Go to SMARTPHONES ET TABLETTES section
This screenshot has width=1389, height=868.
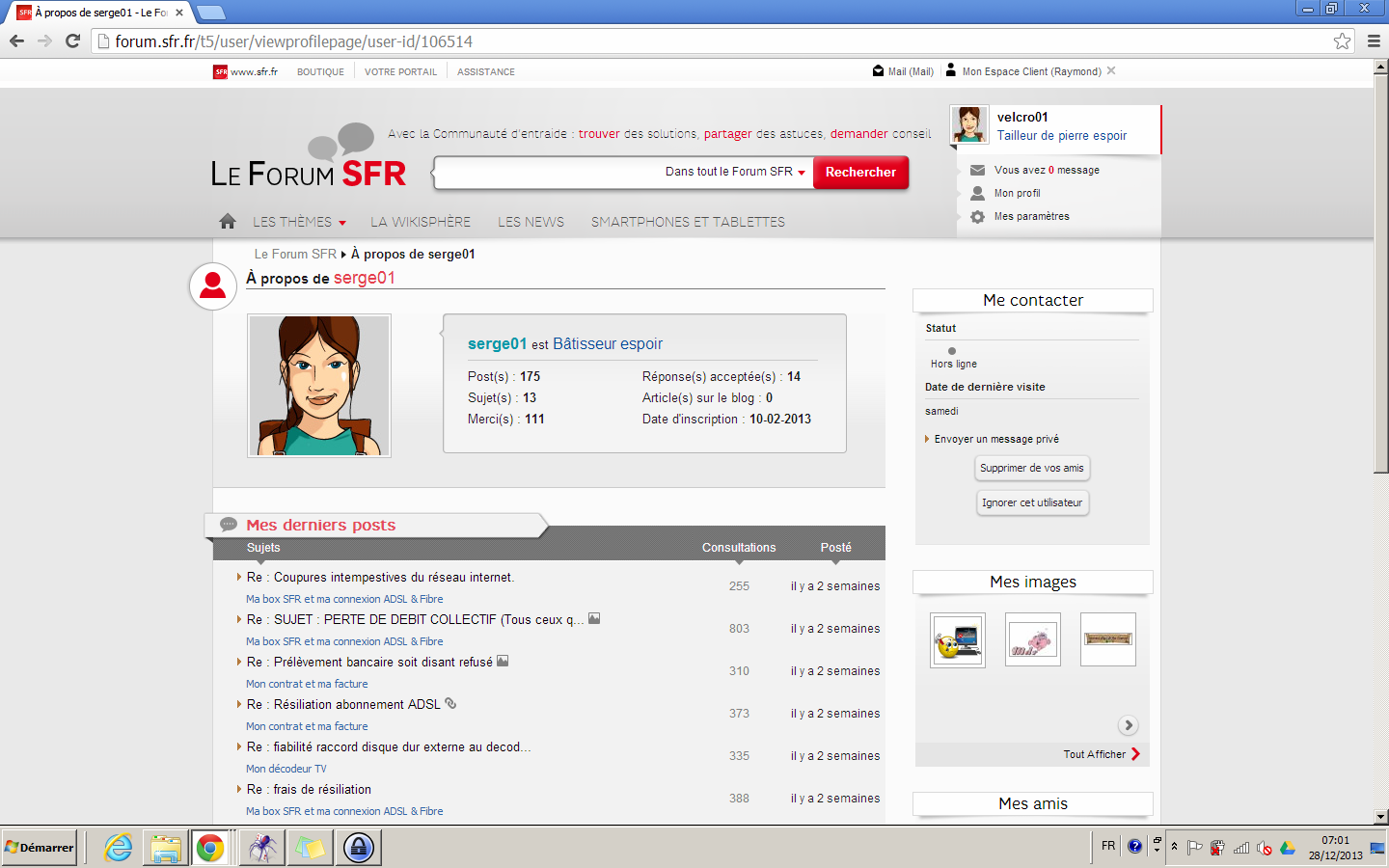688,222
